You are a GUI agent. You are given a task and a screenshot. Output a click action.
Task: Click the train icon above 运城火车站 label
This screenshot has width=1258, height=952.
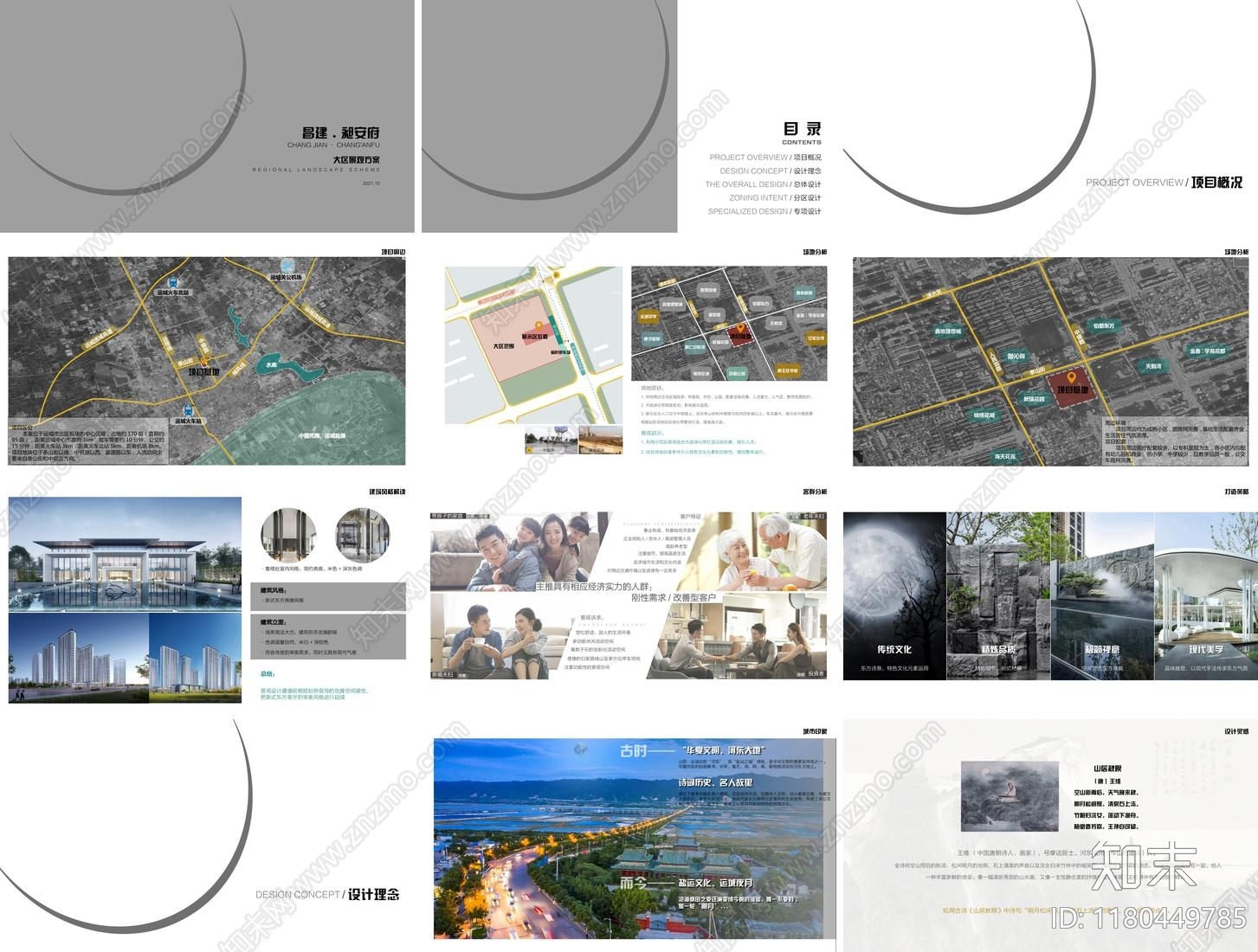[x=187, y=411]
